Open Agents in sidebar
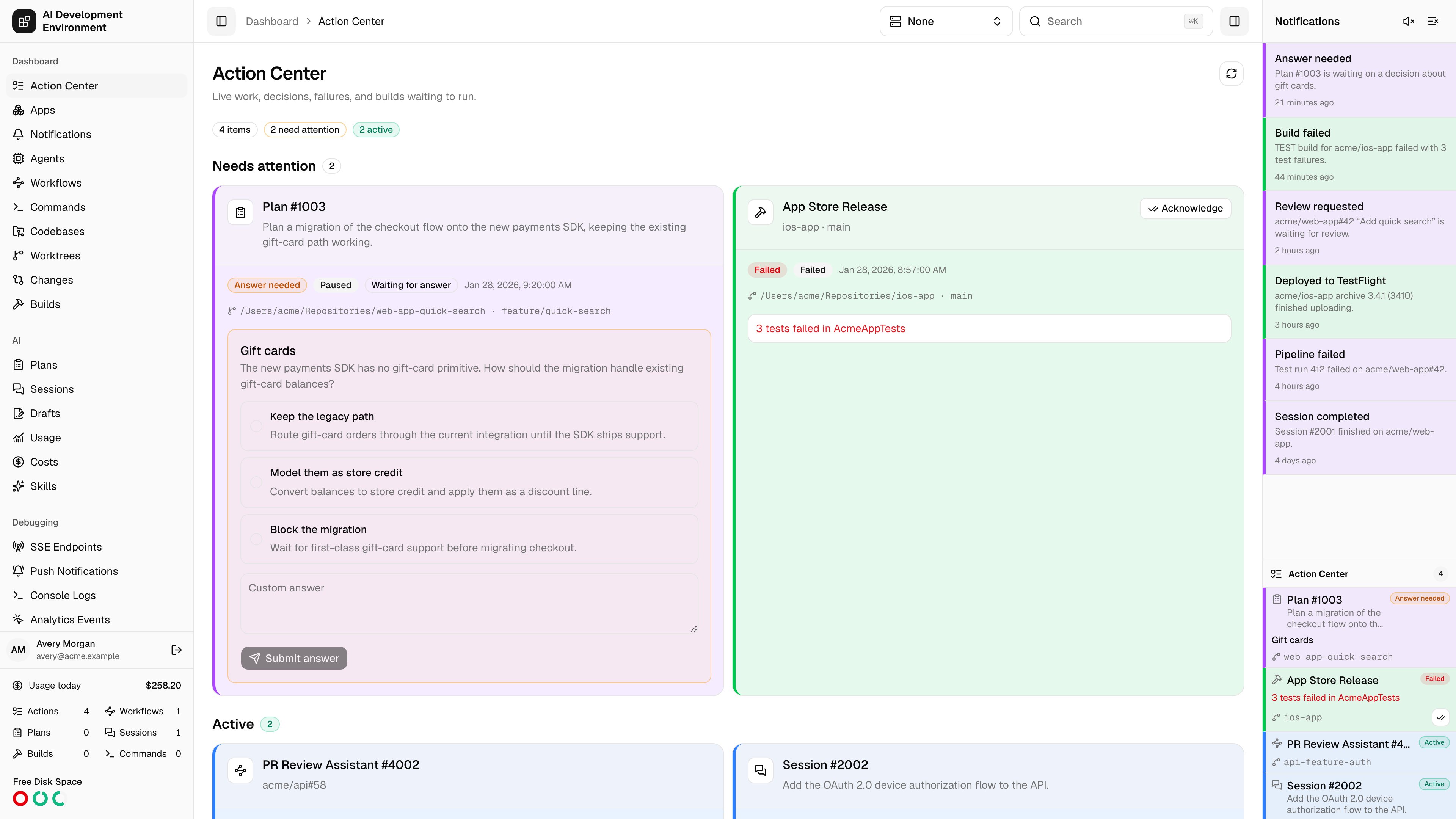 click(97, 159)
